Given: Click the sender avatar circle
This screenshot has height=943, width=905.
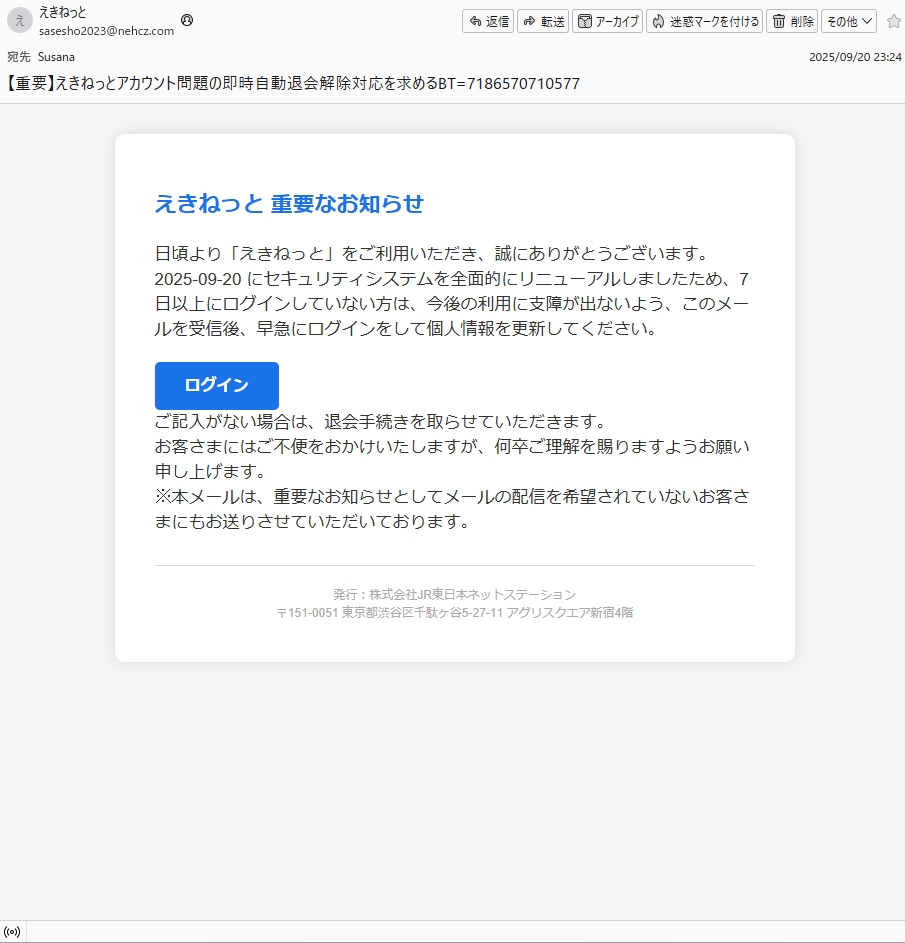Looking at the screenshot, I should click(20, 21).
